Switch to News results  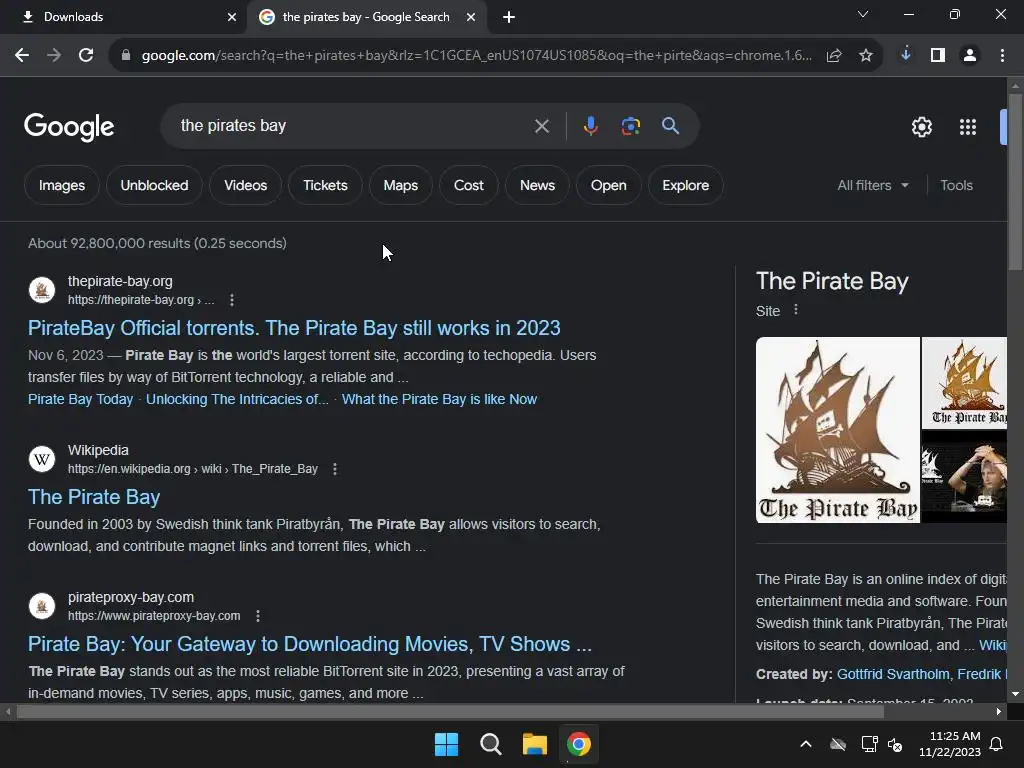coord(537,185)
